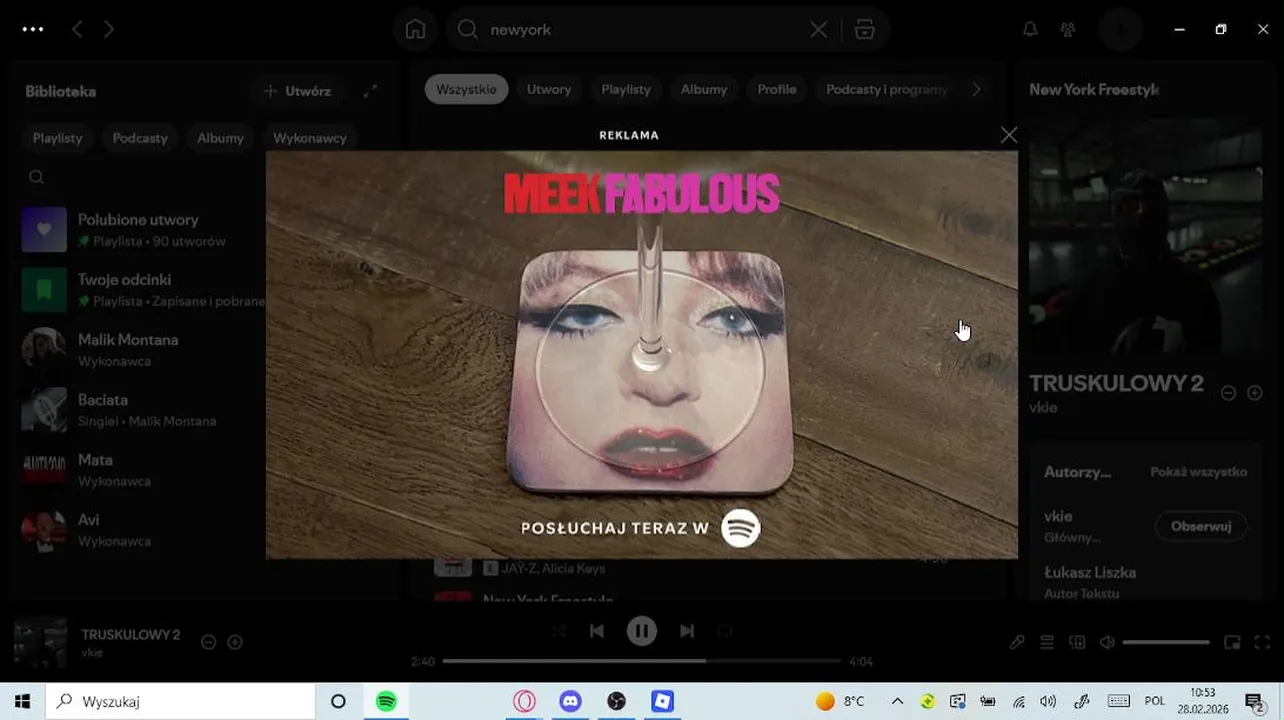Skip to the next track

(x=687, y=631)
